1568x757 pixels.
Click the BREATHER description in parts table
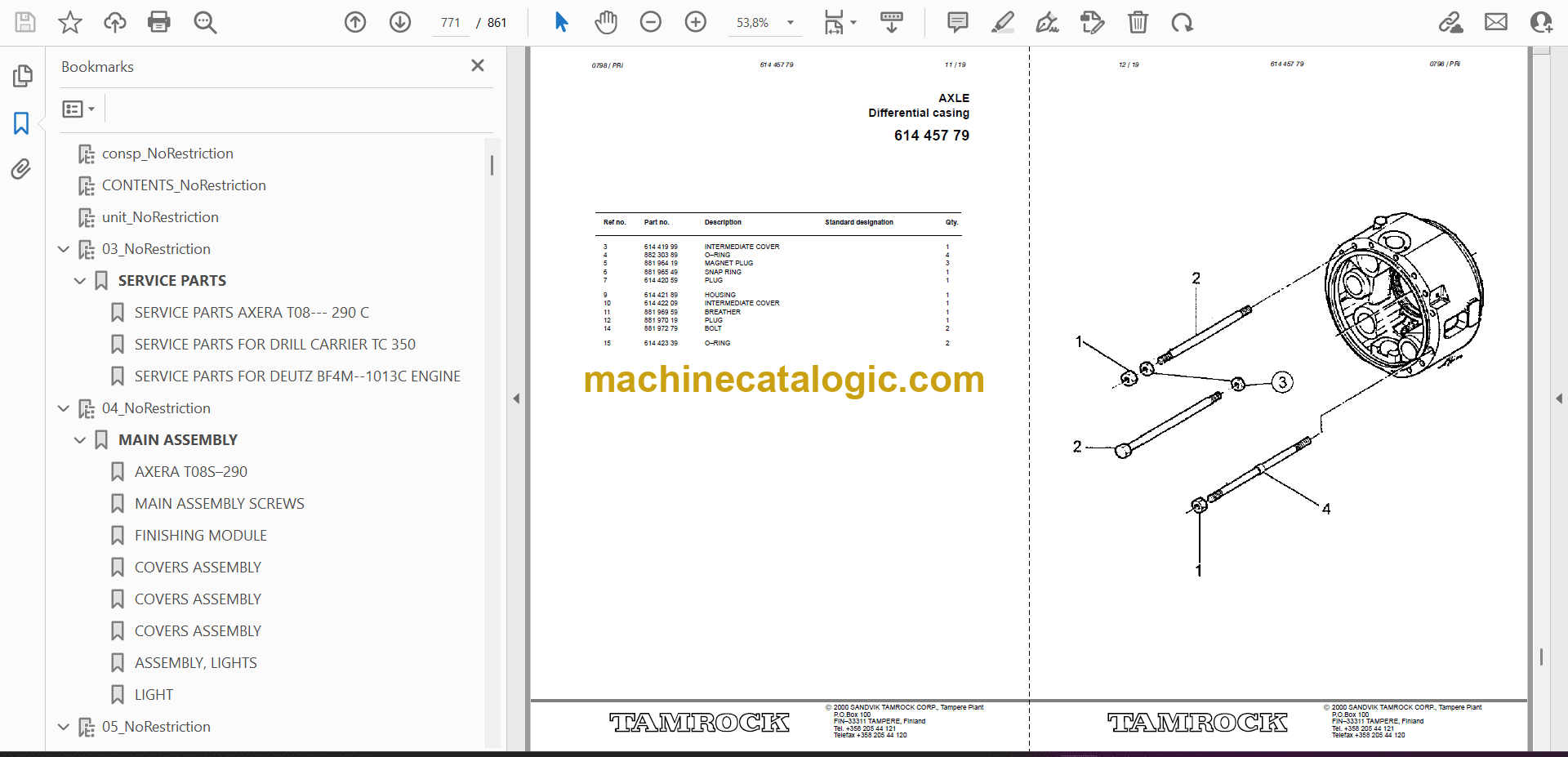(x=723, y=312)
